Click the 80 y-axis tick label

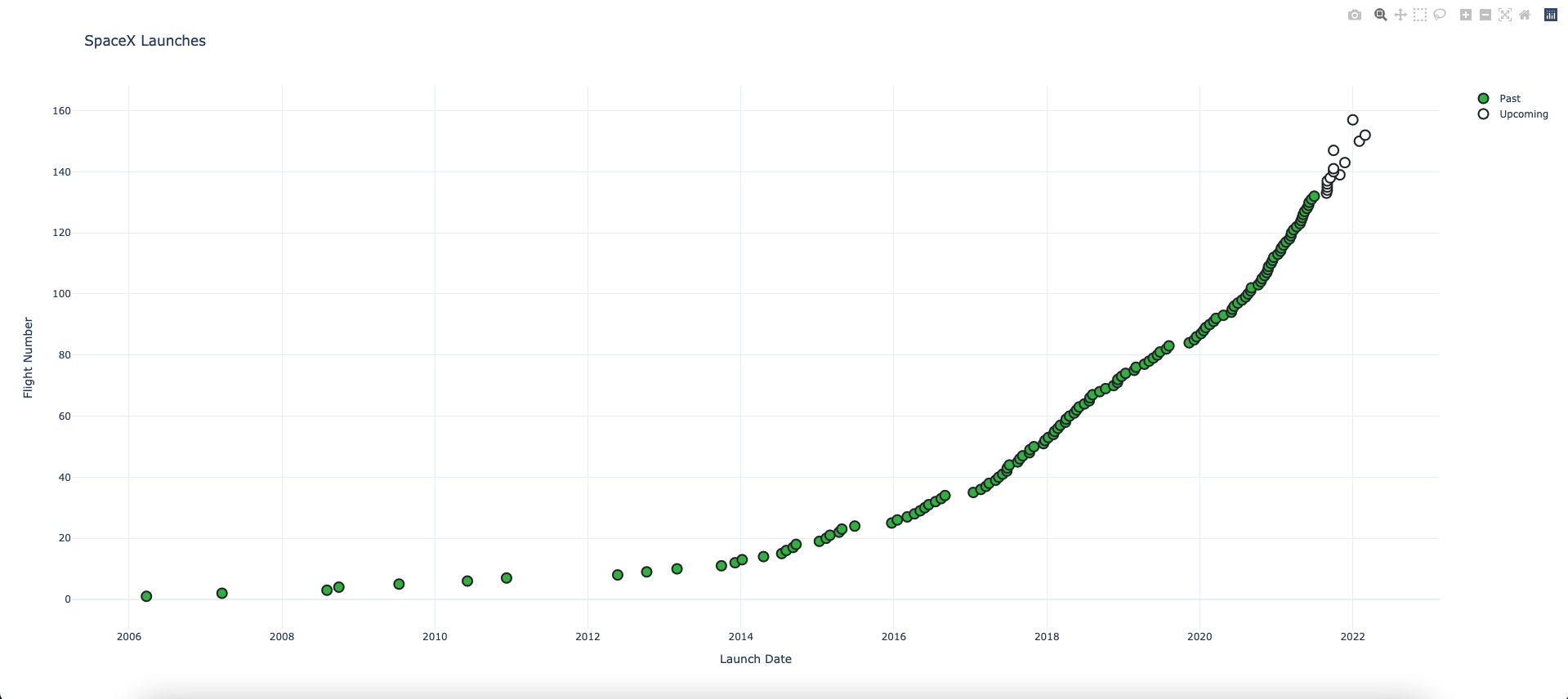tap(65, 355)
